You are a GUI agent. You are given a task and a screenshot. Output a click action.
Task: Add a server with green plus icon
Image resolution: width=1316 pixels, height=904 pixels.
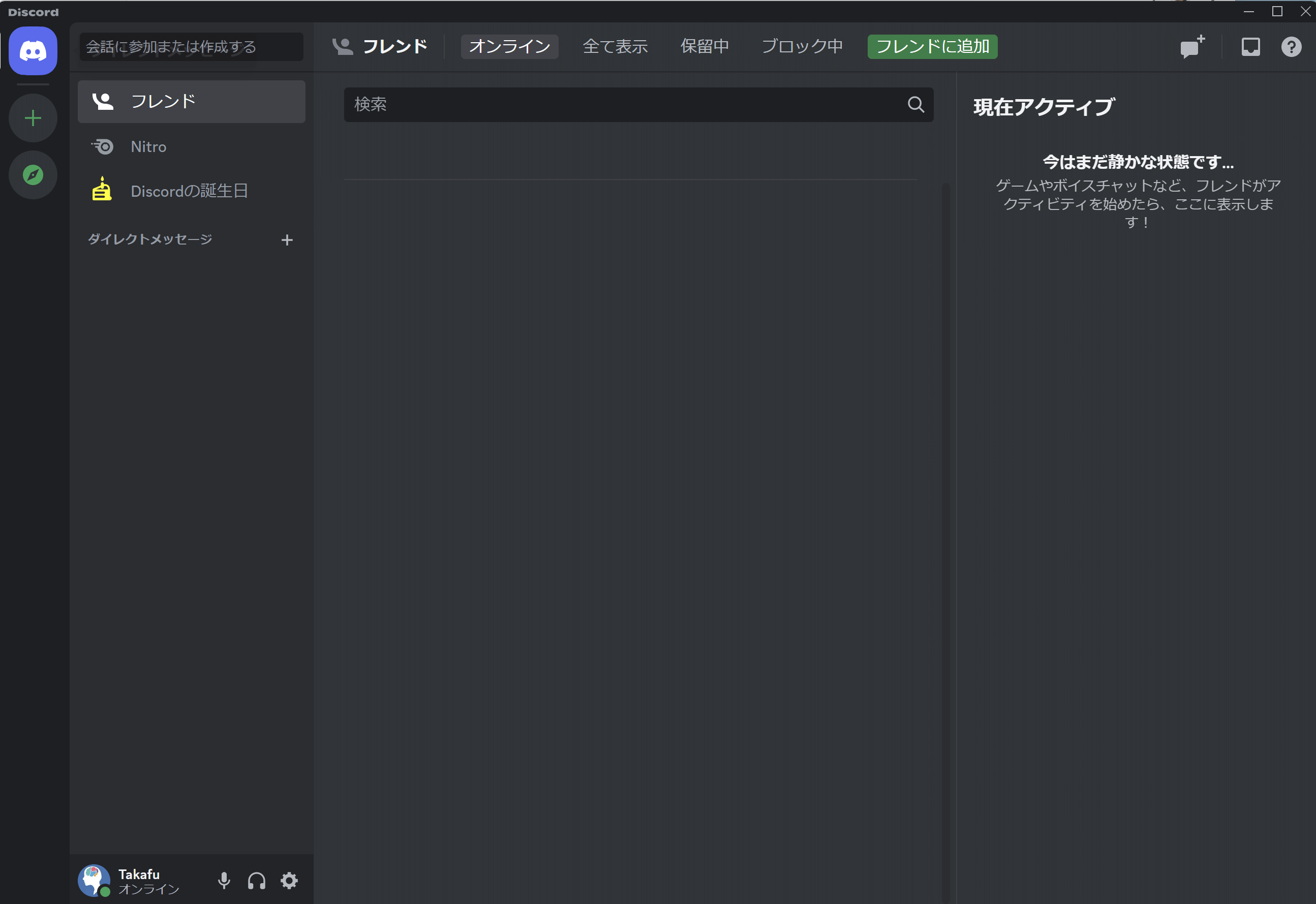coord(33,118)
